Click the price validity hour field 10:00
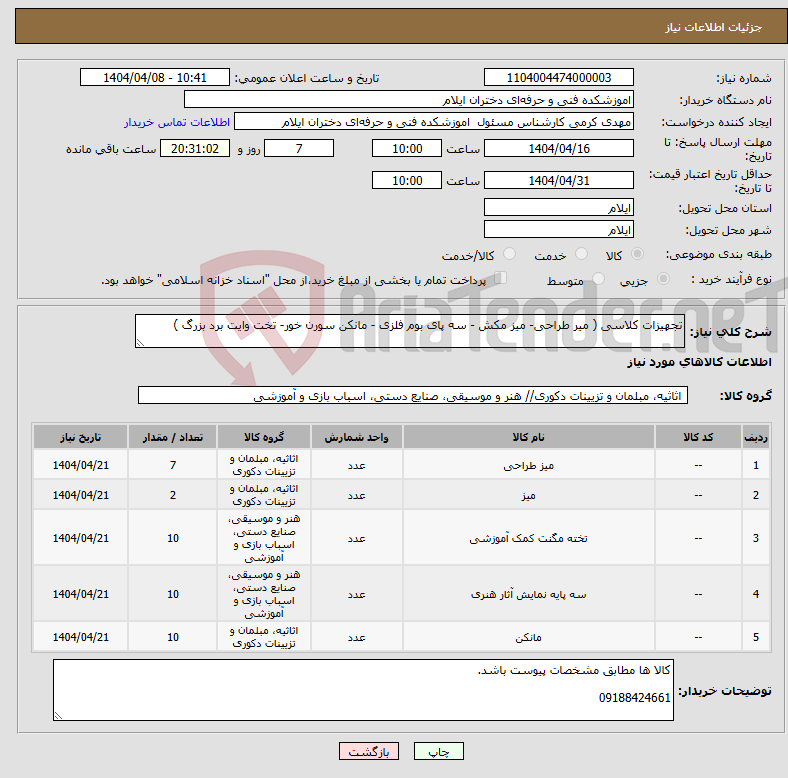 [407, 180]
